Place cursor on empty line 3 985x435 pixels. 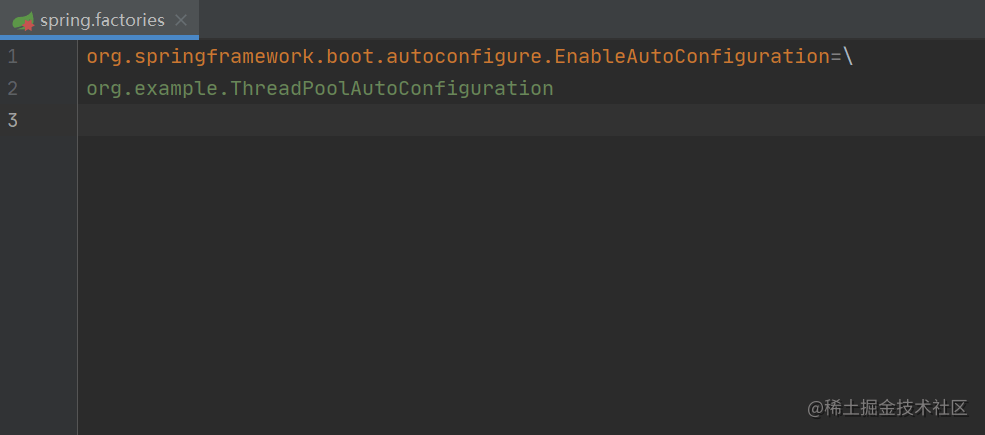pyautogui.click(x=400, y=121)
